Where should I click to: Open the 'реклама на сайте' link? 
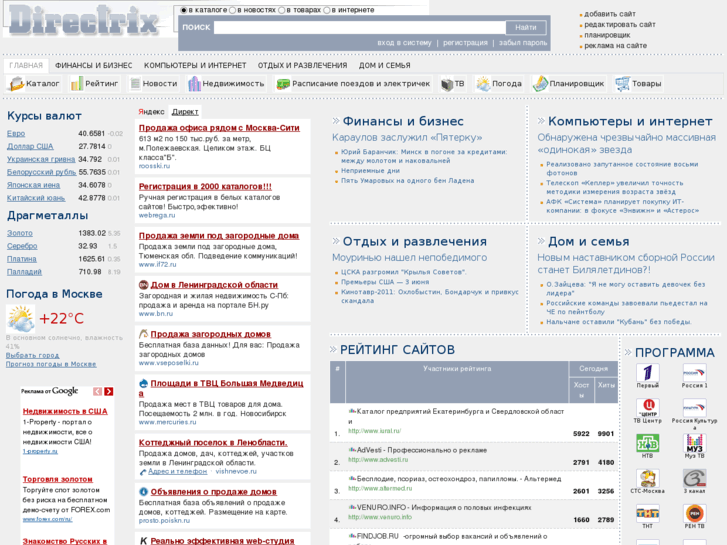[x=615, y=45]
